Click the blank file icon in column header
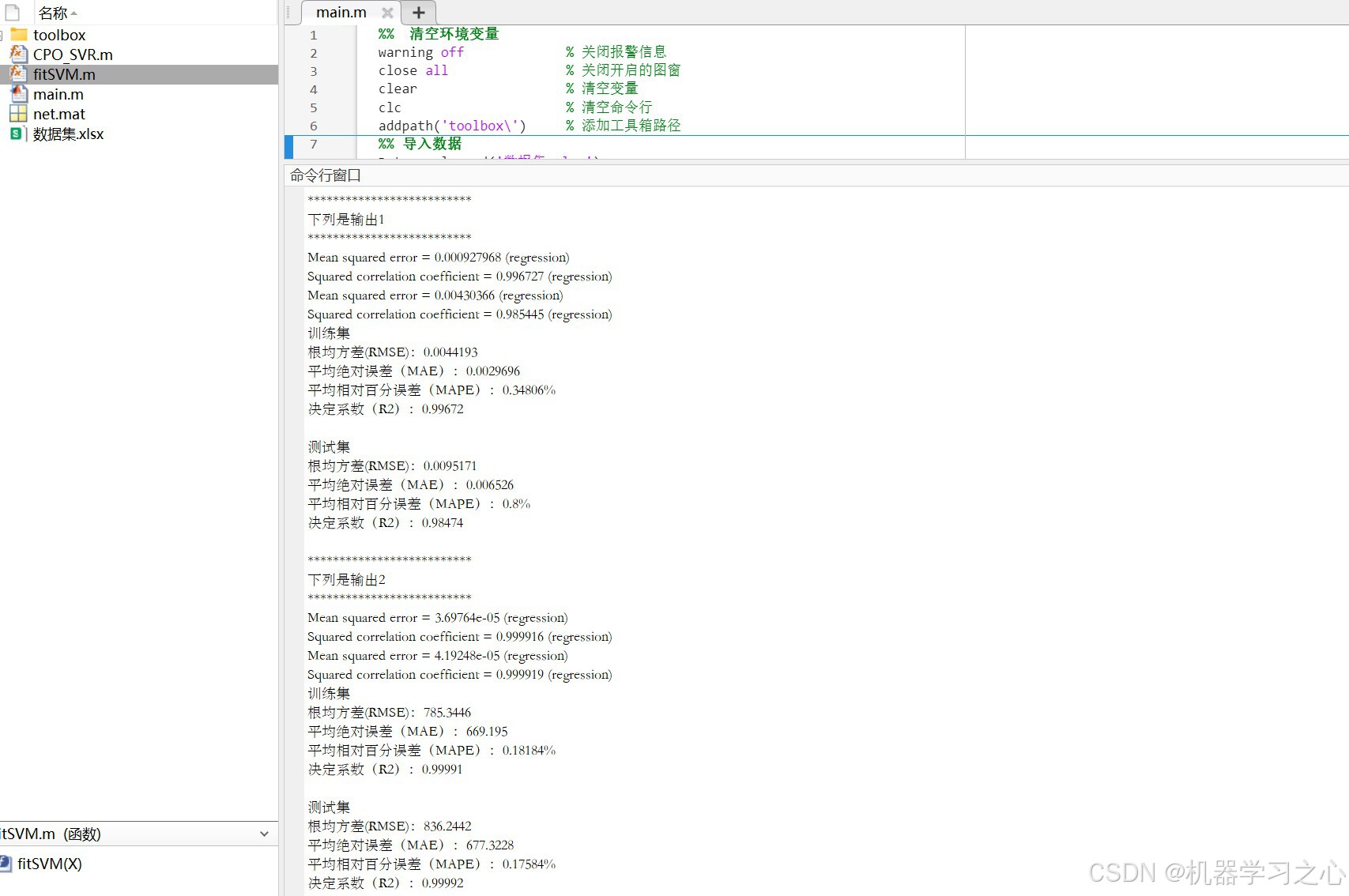 tap(13, 13)
